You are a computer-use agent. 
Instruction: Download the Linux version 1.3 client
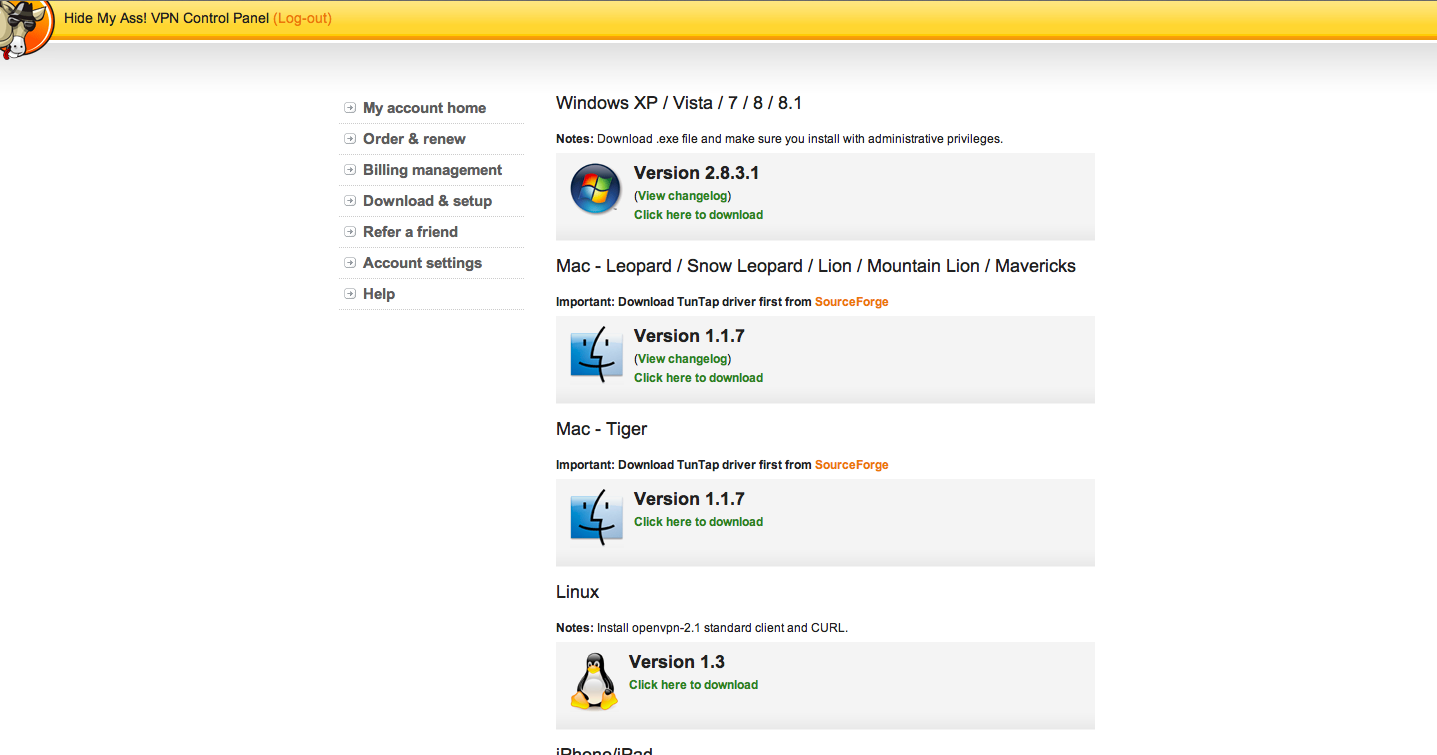click(693, 685)
